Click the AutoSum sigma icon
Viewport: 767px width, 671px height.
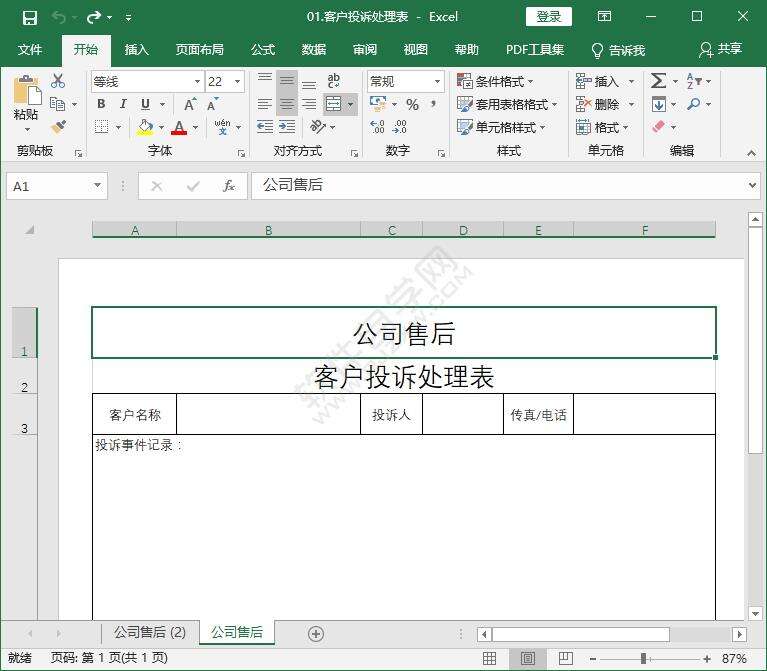pos(658,81)
